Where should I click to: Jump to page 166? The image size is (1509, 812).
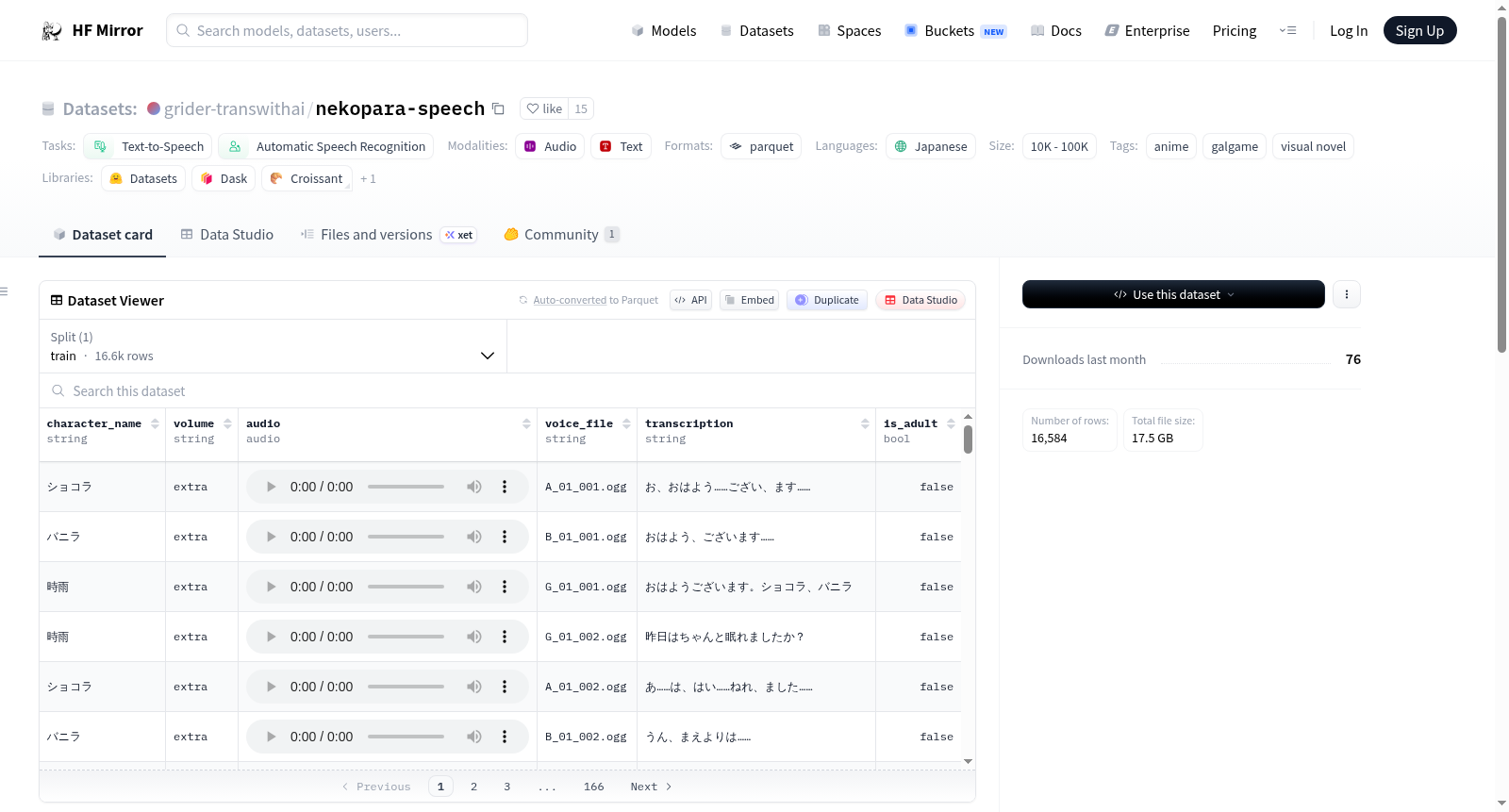pos(593,787)
